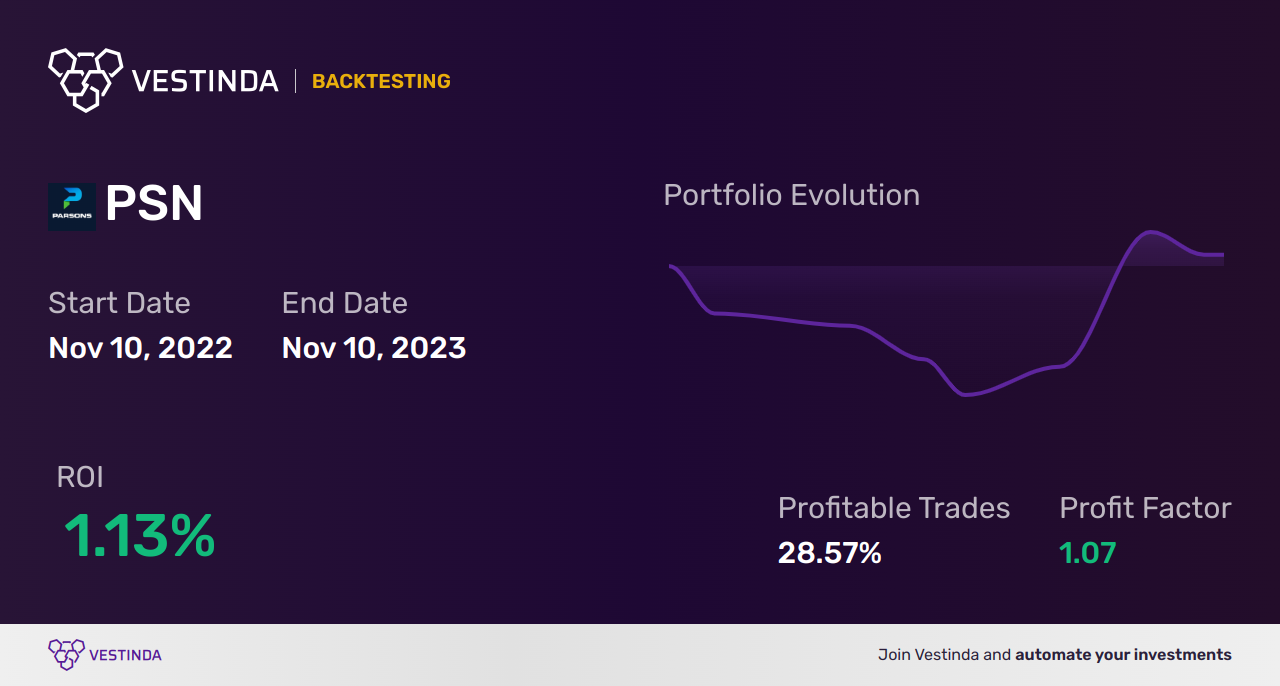Select the green 1.13% ROI value
Viewport: 1280px width, 686px height.
click(x=139, y=536)
